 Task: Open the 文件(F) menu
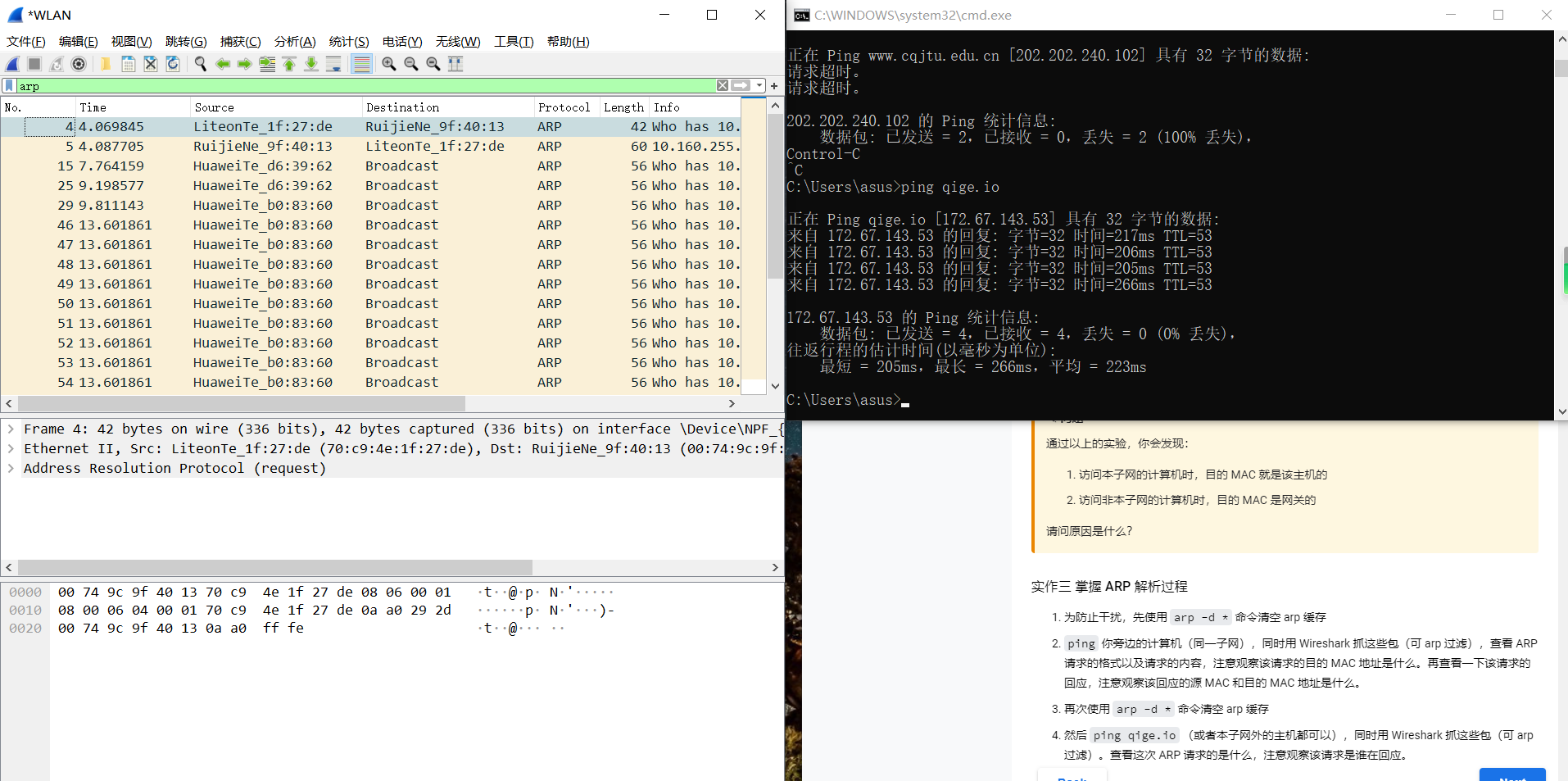point(26,42)
